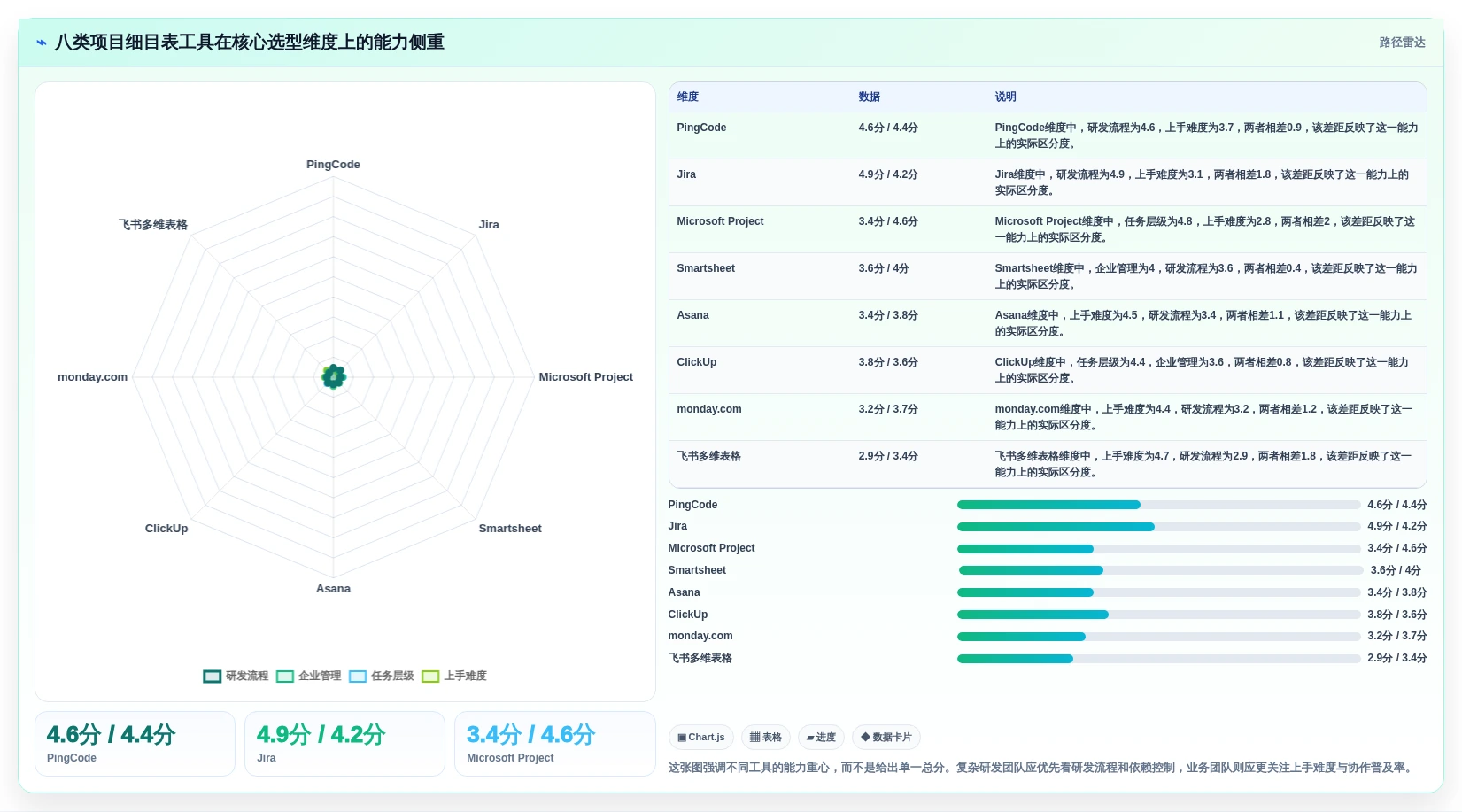1462x812 pixels.
Task: Click the PingCode progress bar
Action: coord(1158,505)
